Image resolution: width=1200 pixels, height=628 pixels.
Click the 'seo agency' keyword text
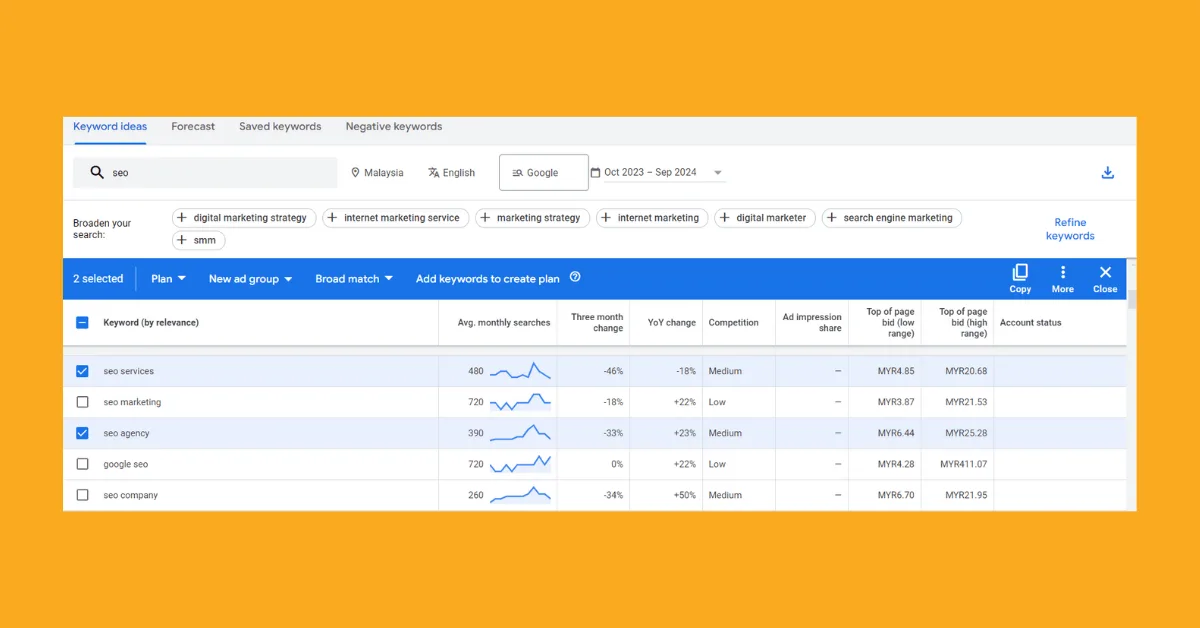coord(126,433)
